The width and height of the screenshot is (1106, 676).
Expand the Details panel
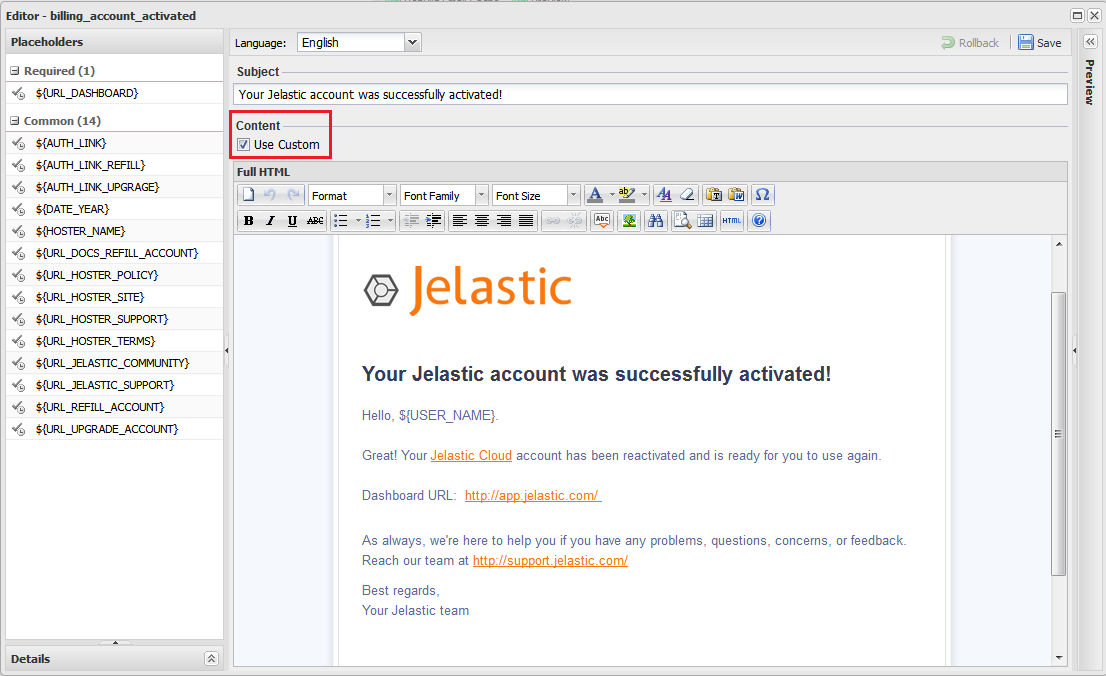click(x=211, y=658)
